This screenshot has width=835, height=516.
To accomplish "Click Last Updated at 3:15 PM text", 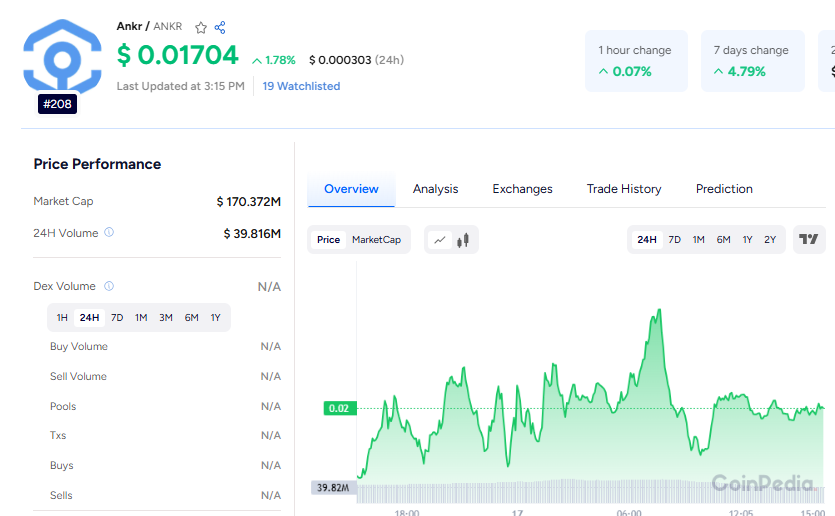I will [181, 86].
